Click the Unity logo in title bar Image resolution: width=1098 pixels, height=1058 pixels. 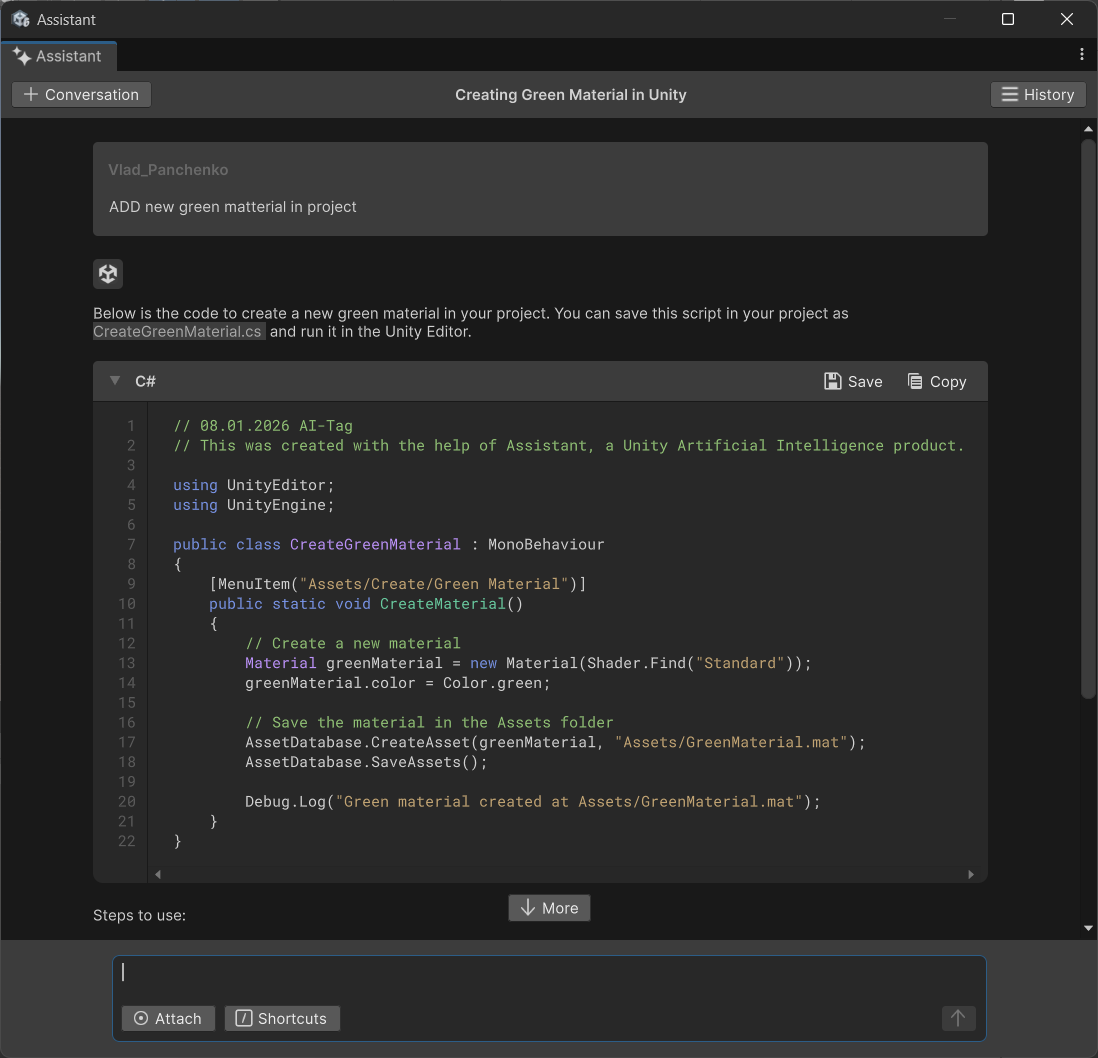pyautogui.click(x=20, y=19)
